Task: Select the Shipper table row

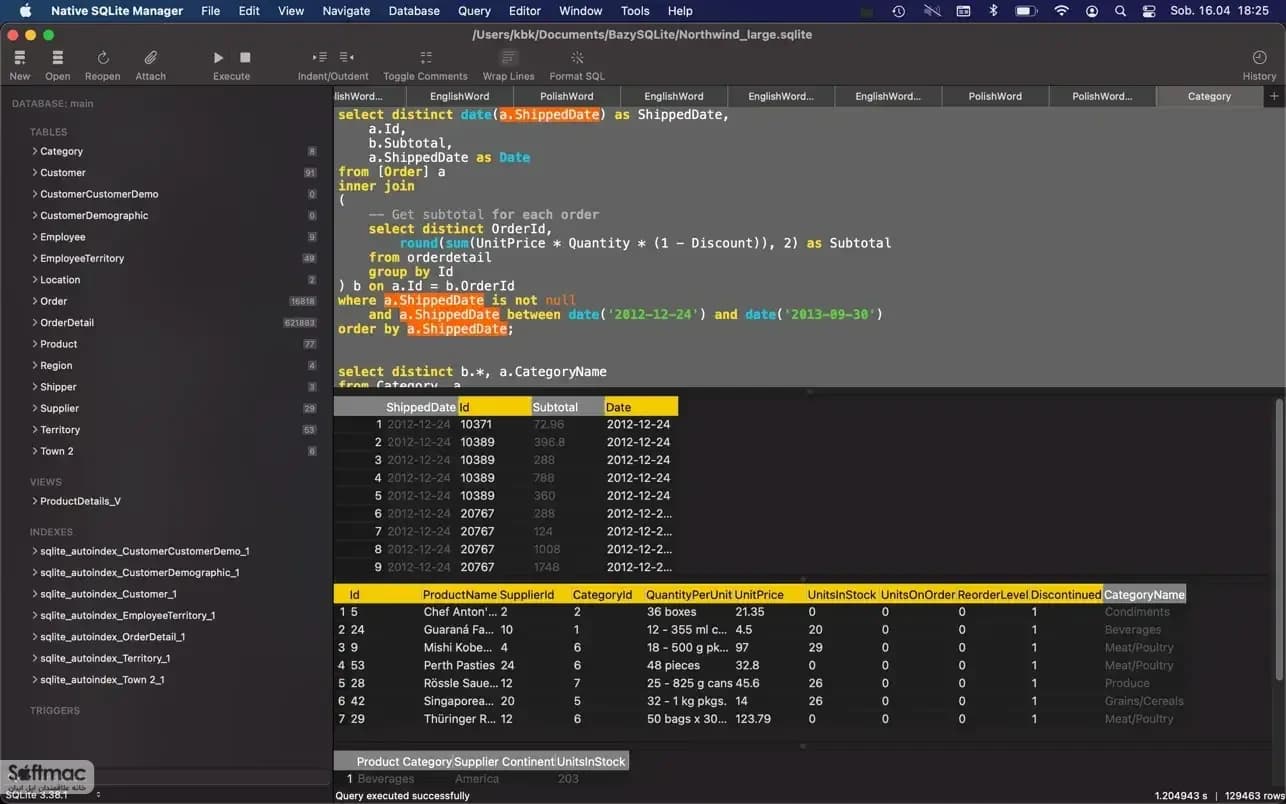Action: (166, 387)
